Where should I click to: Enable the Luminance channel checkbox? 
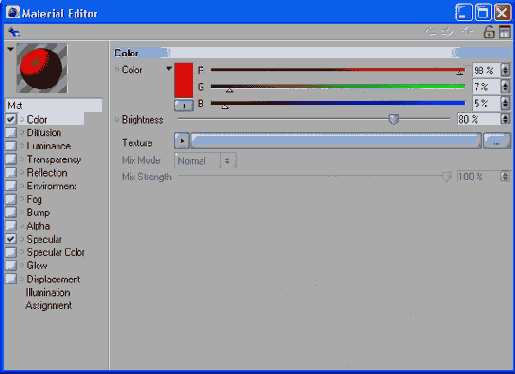(11, 146)
